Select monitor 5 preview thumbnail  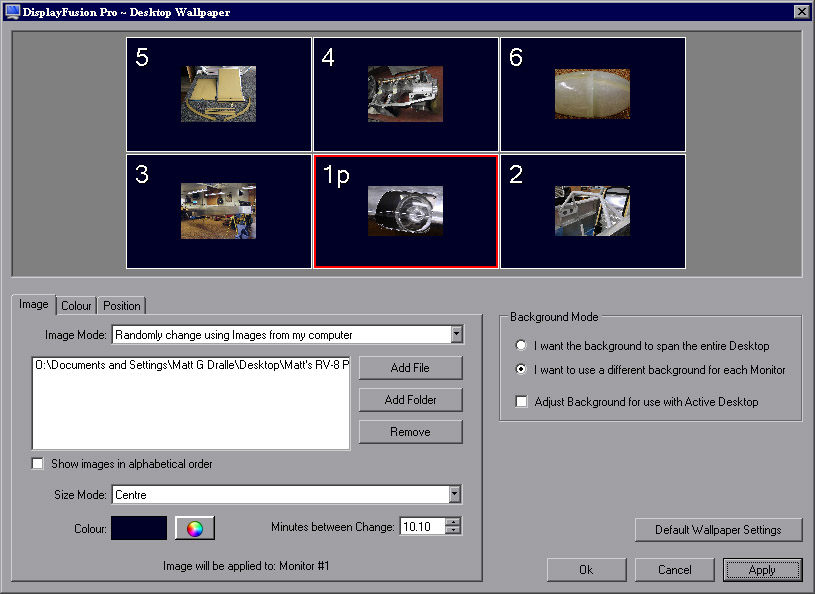click(x=219, y=95)
